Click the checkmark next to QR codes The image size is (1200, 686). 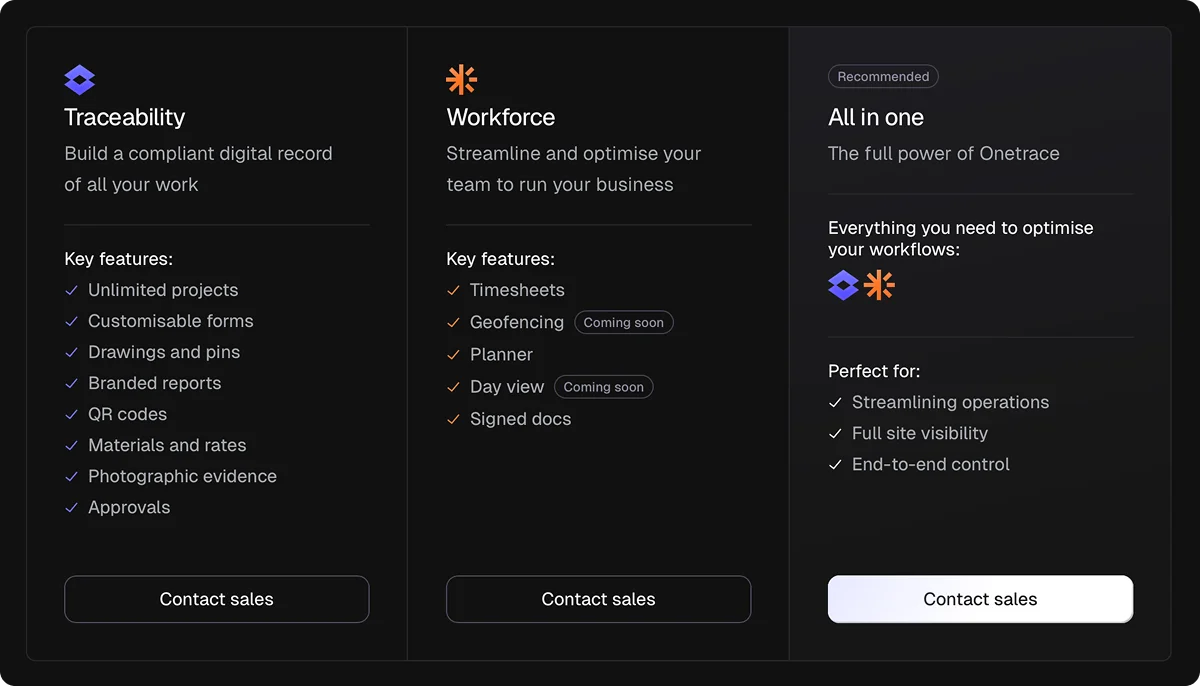tap(71, 414)
